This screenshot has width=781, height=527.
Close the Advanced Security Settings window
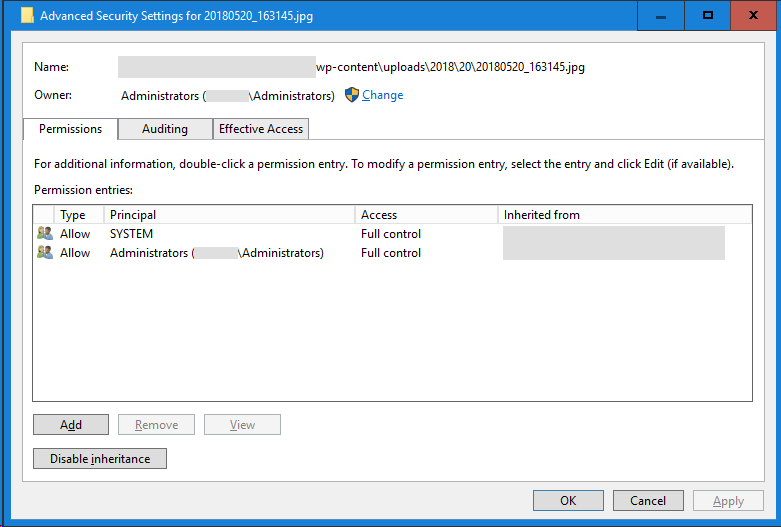pyautogui.click(x=754, y=16)
